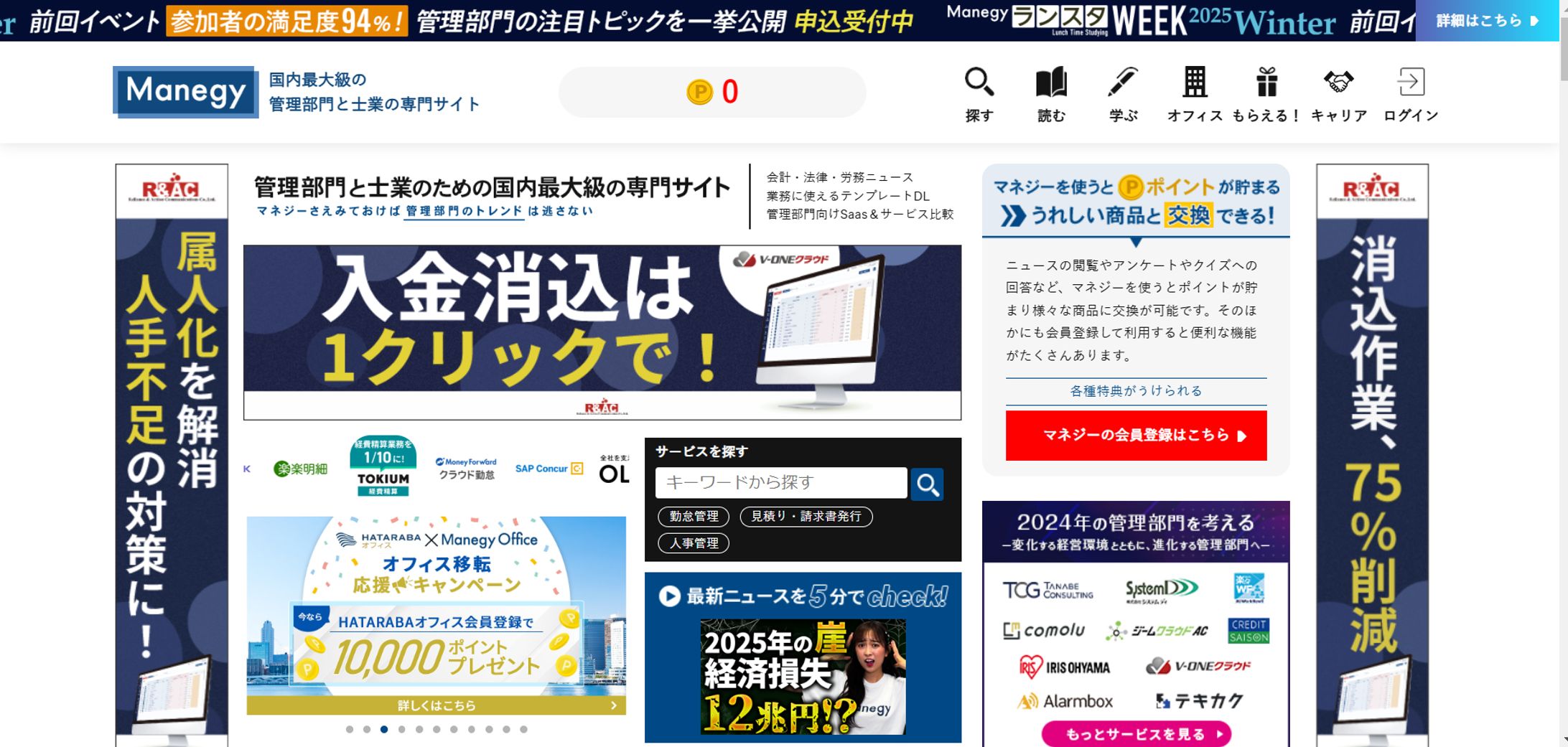
Task: Select the first carousel pagination dot
Action: click(x=350, y=729)
